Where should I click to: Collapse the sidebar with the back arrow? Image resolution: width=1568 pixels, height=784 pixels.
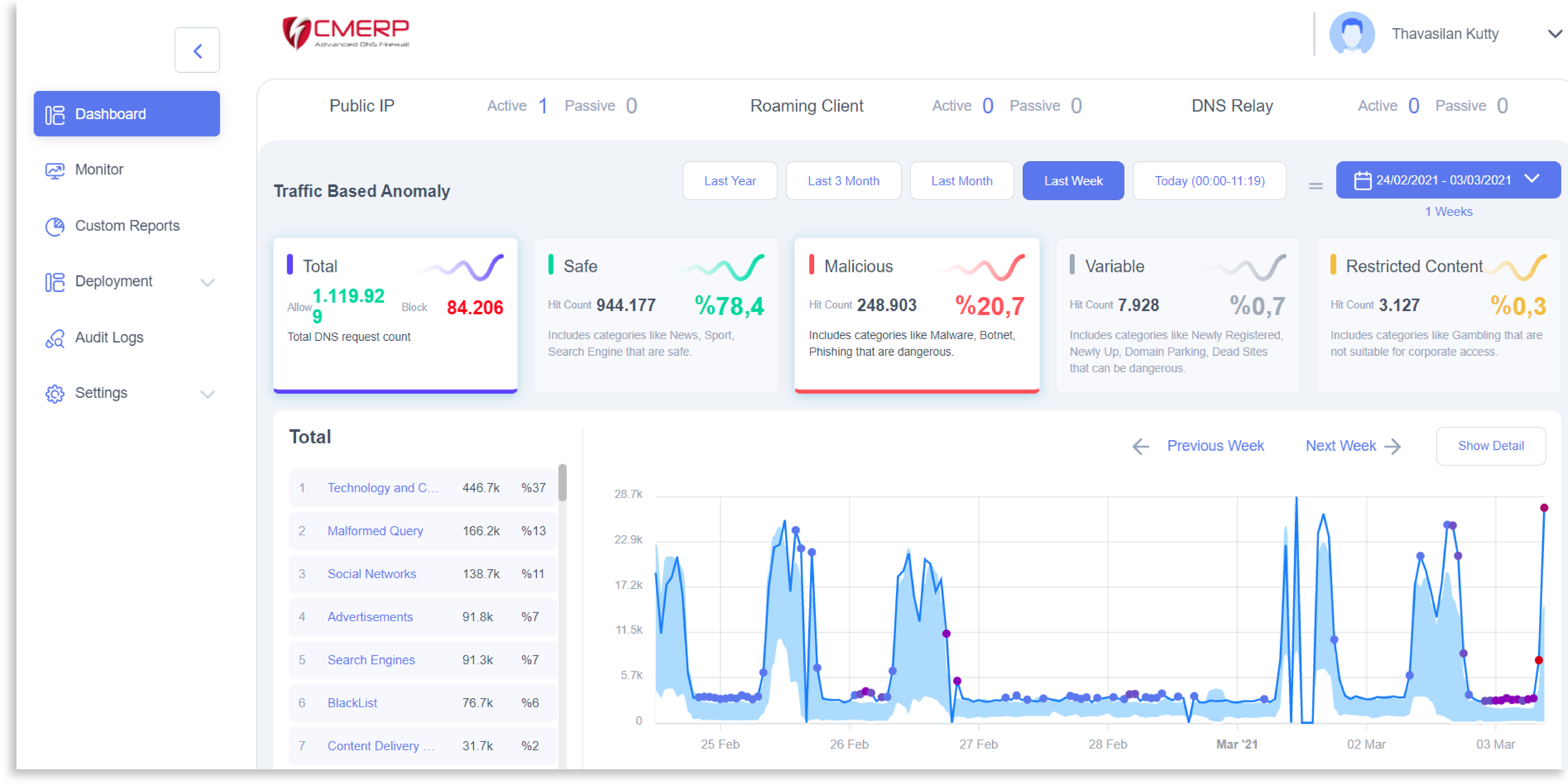click(x=197, y=50)
